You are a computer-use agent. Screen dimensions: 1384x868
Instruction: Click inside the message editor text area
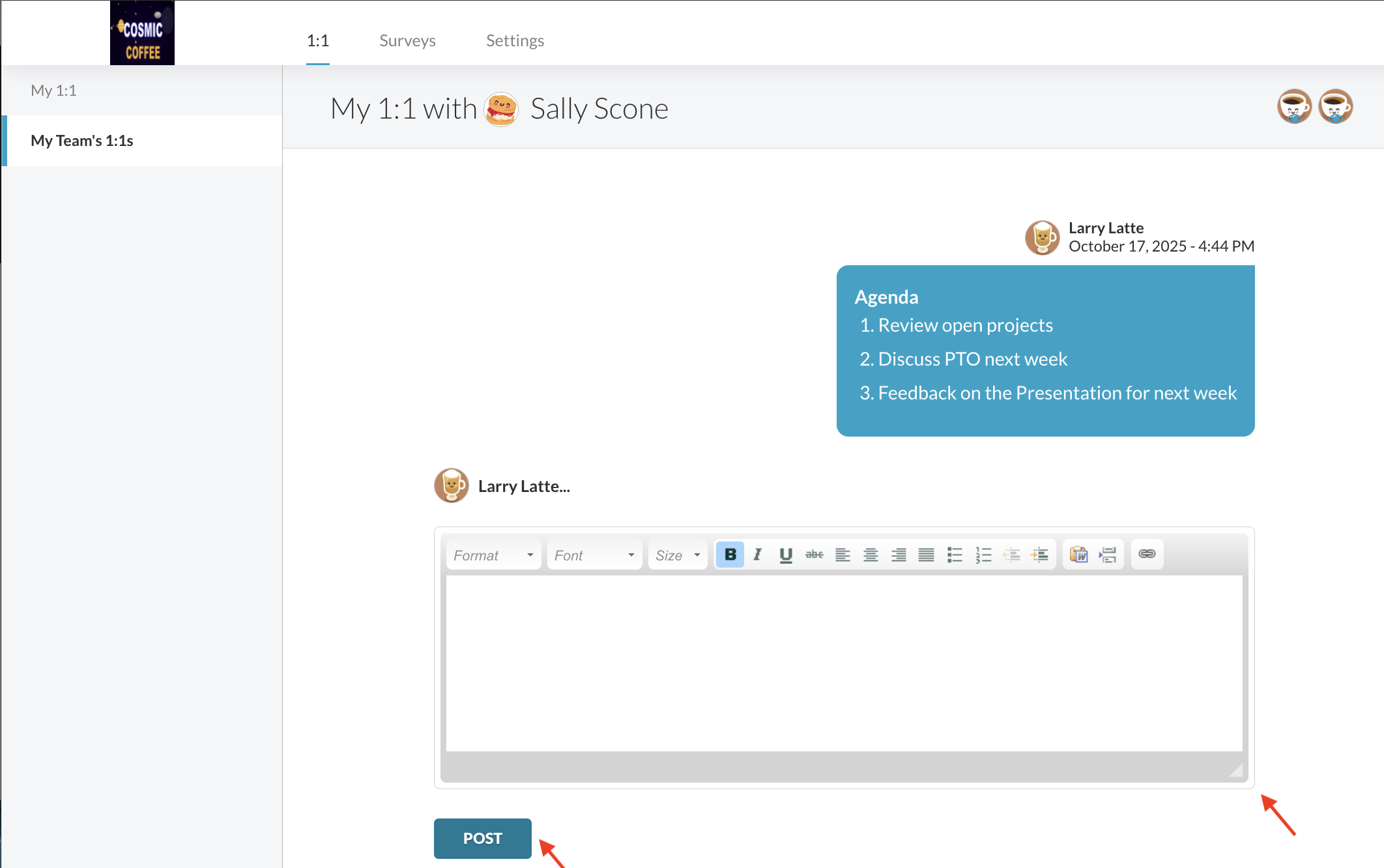844,663
